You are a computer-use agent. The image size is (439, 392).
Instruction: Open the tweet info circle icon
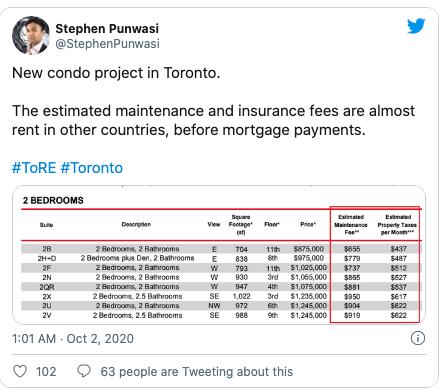click(x=418, y=338)
